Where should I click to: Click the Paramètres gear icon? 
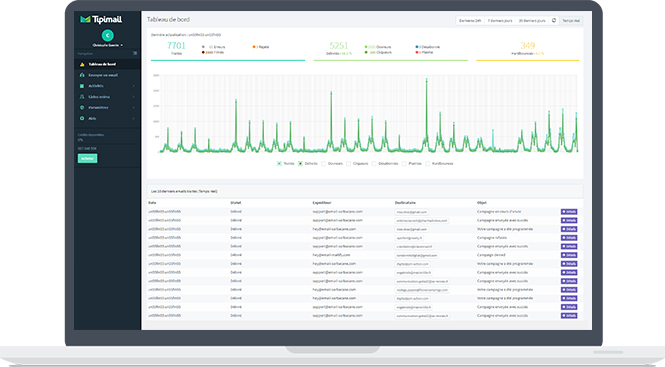click(82, 108)
